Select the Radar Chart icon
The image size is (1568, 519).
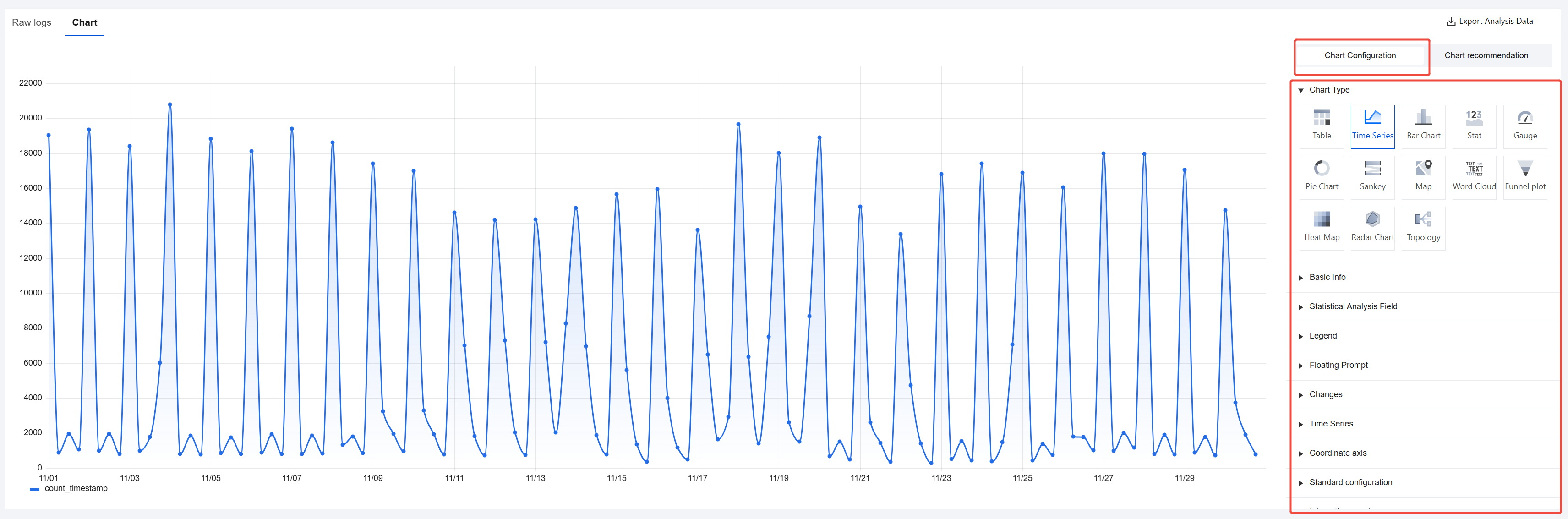[x=1372, y=227]
